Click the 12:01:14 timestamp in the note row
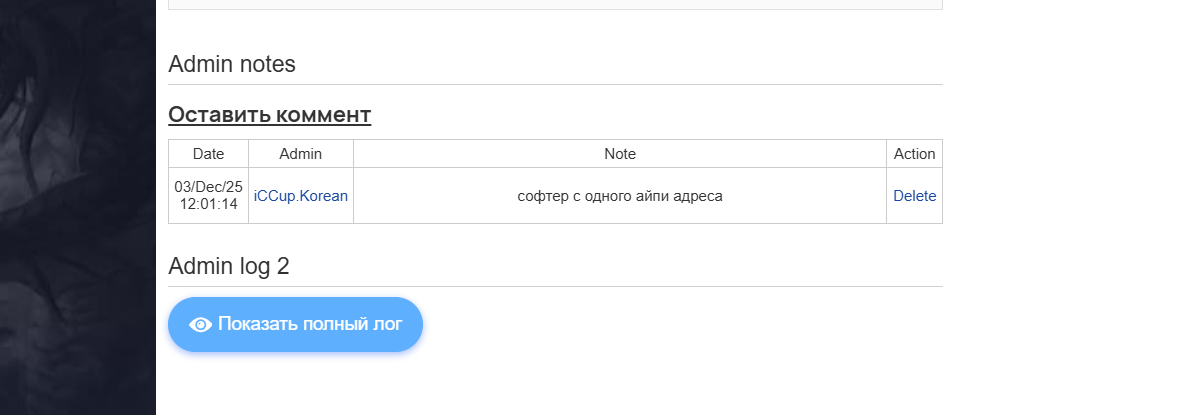The height and width of the screenshot is (415, 1189). point(208,204)
